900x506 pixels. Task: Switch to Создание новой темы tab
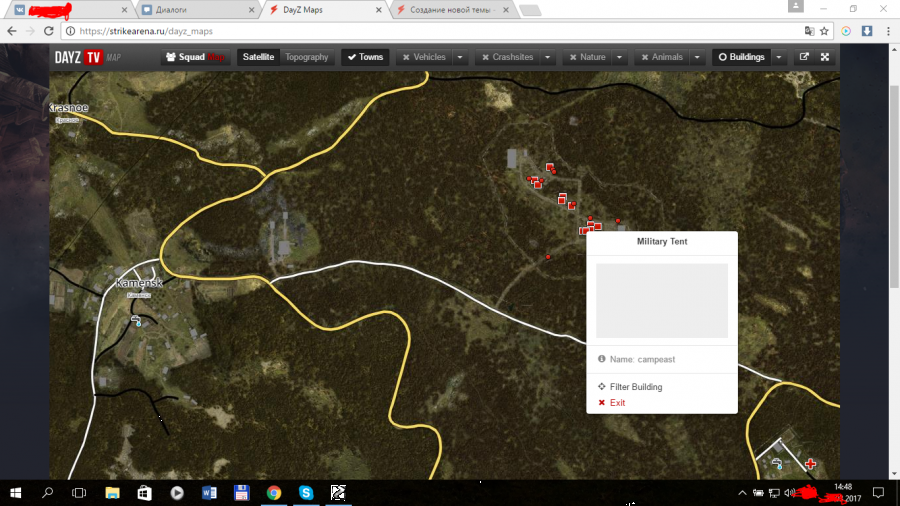451,10
